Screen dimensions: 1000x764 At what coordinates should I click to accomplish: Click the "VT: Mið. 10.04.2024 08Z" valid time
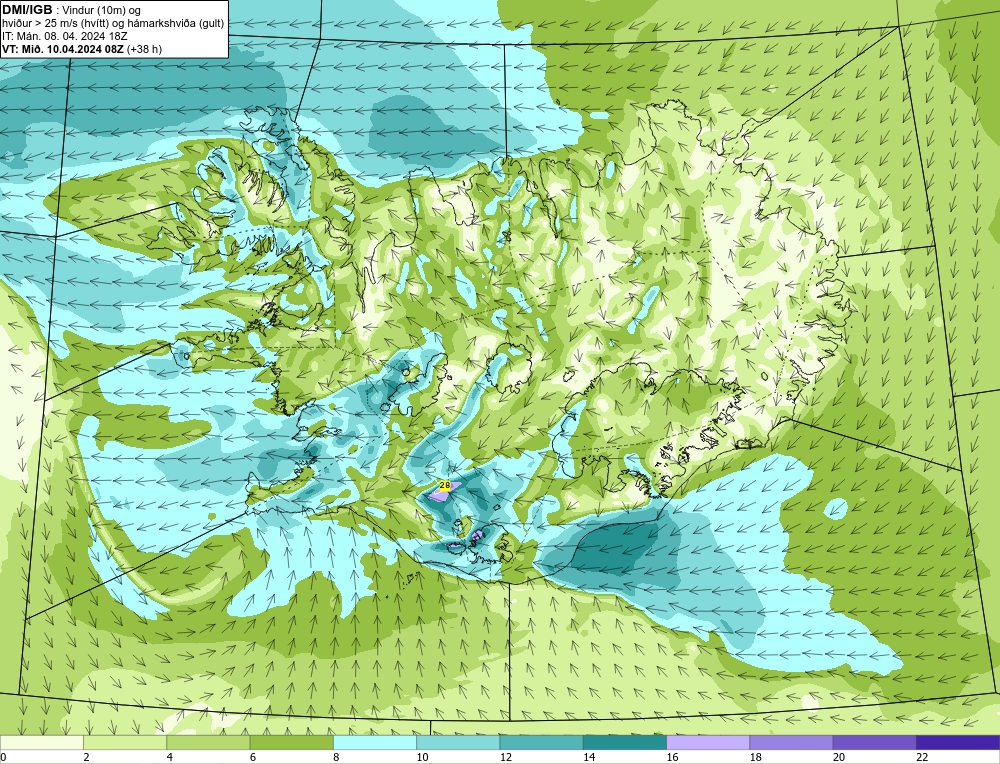(63, 49)
